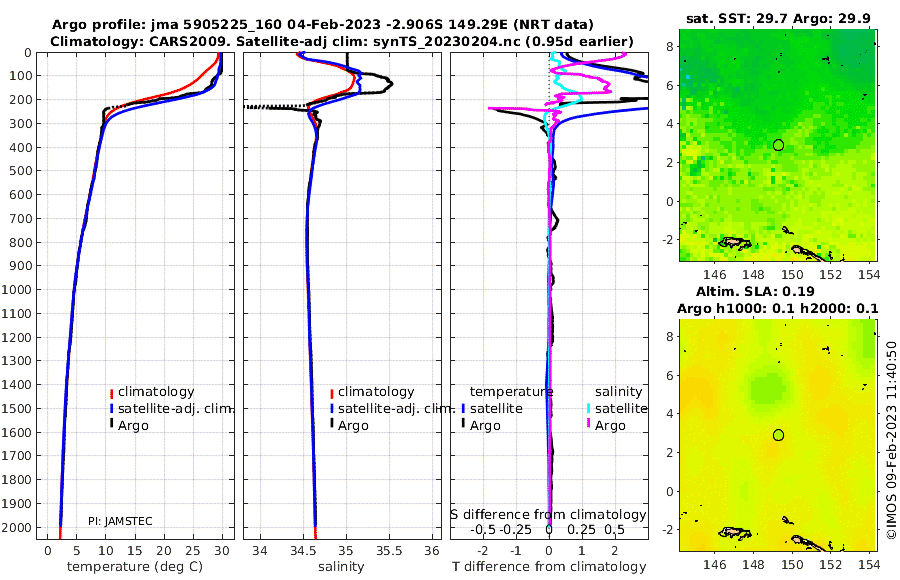Click the Altim. SLA: 0.19 heading
Screen dimensions: 900x580
click(x=755, y=291)
